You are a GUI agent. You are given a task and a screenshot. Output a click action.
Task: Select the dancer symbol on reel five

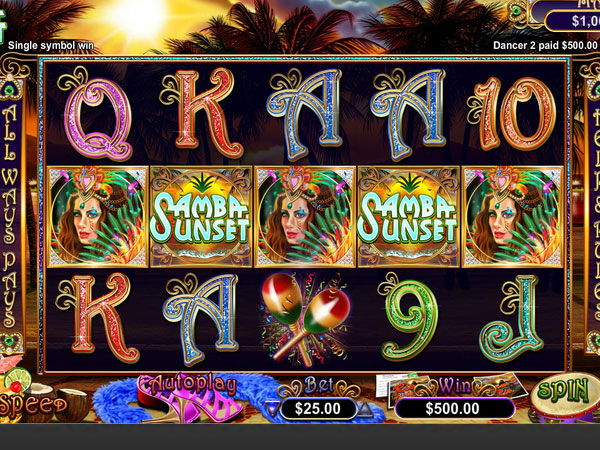pyautogui.click(x=513, y=217)
